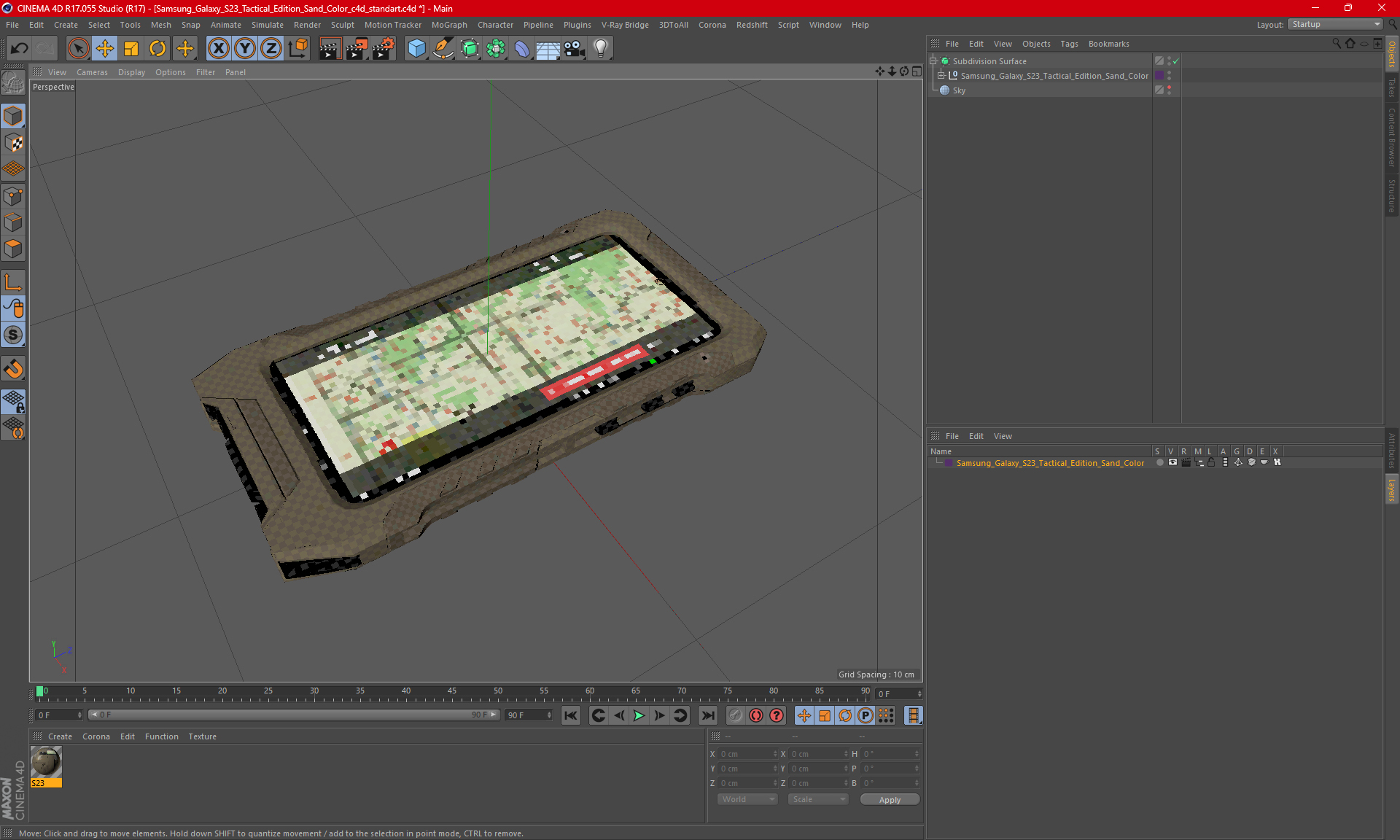Viewport: 1400px width, 840px height.
Task: Open the Simulate menu
Action: coord(268,25)
